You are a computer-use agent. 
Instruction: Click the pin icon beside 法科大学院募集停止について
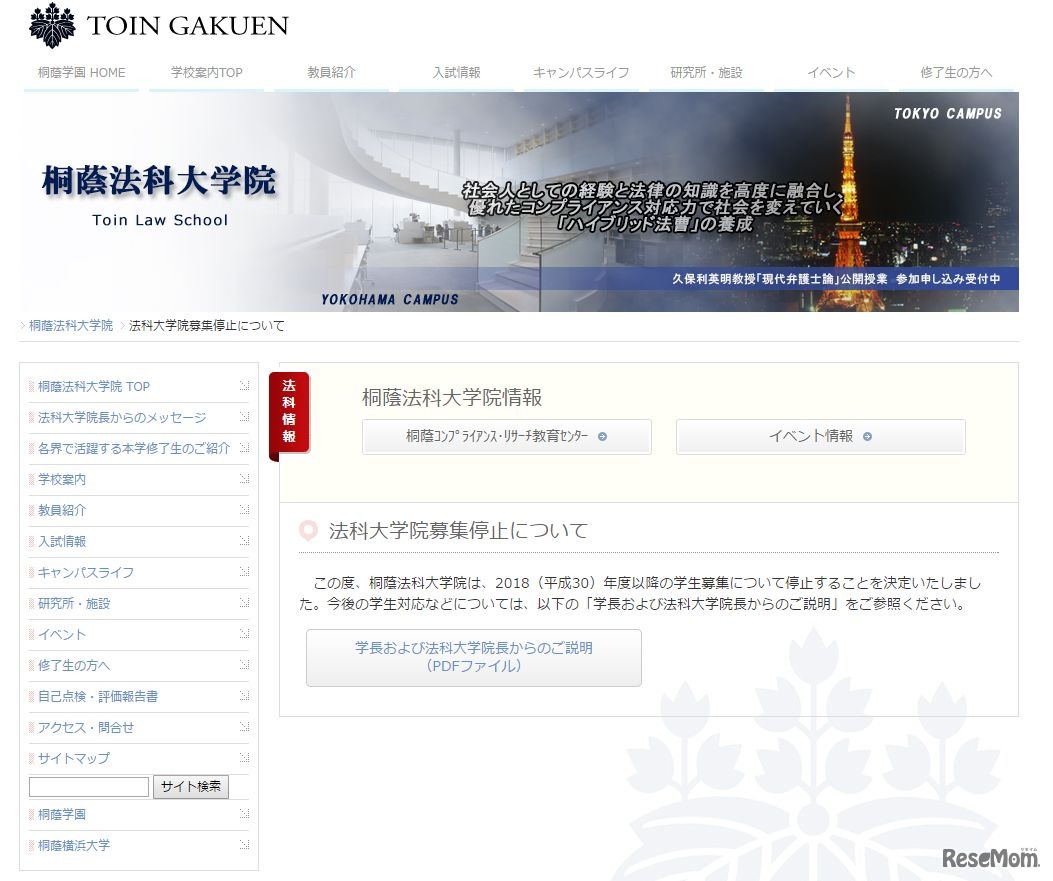[x=307, y=531]
